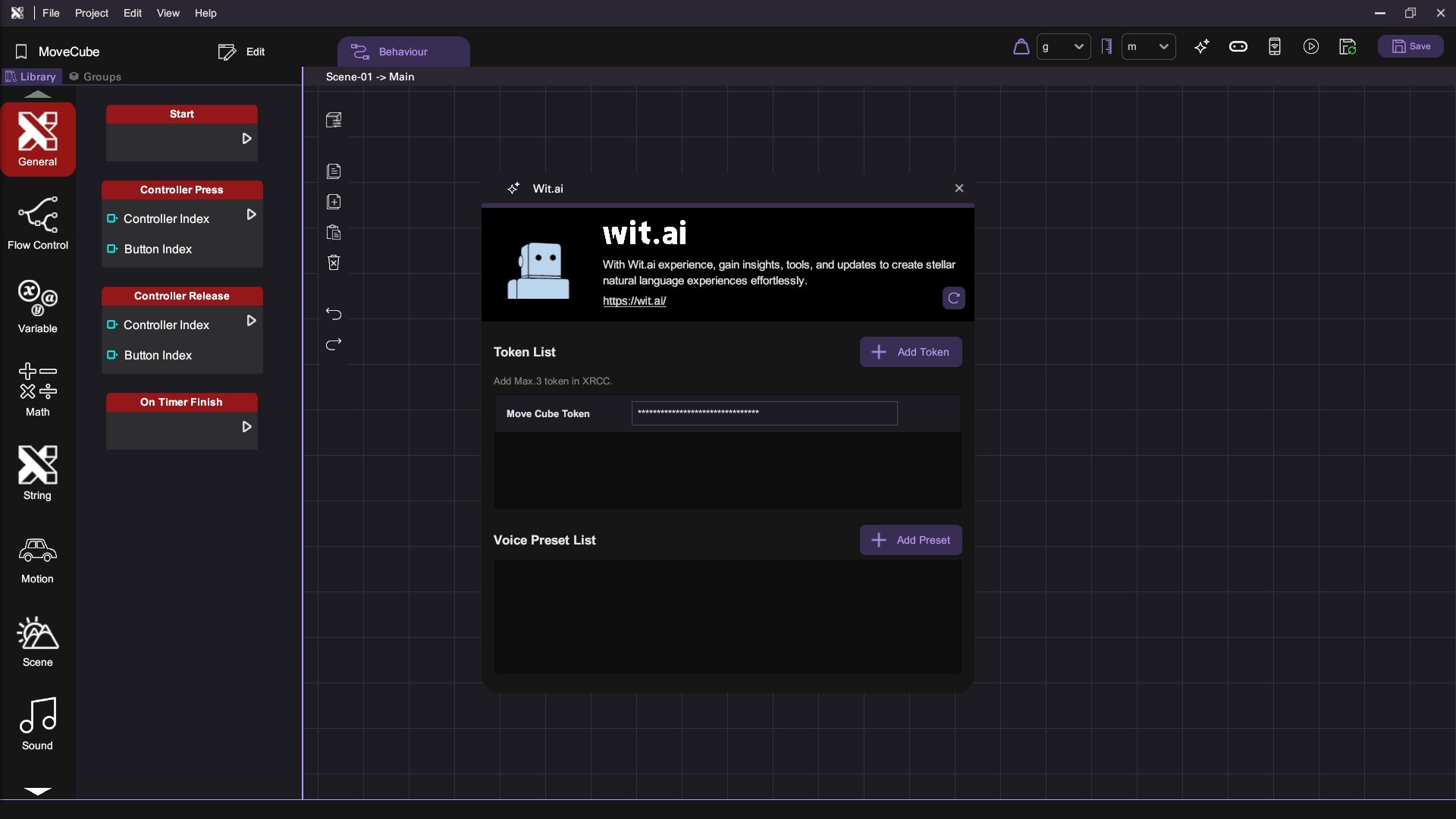The width and height of the screenshot is (1456, 819).
Task: Open the Sound node category
Action: click(37, 723)
